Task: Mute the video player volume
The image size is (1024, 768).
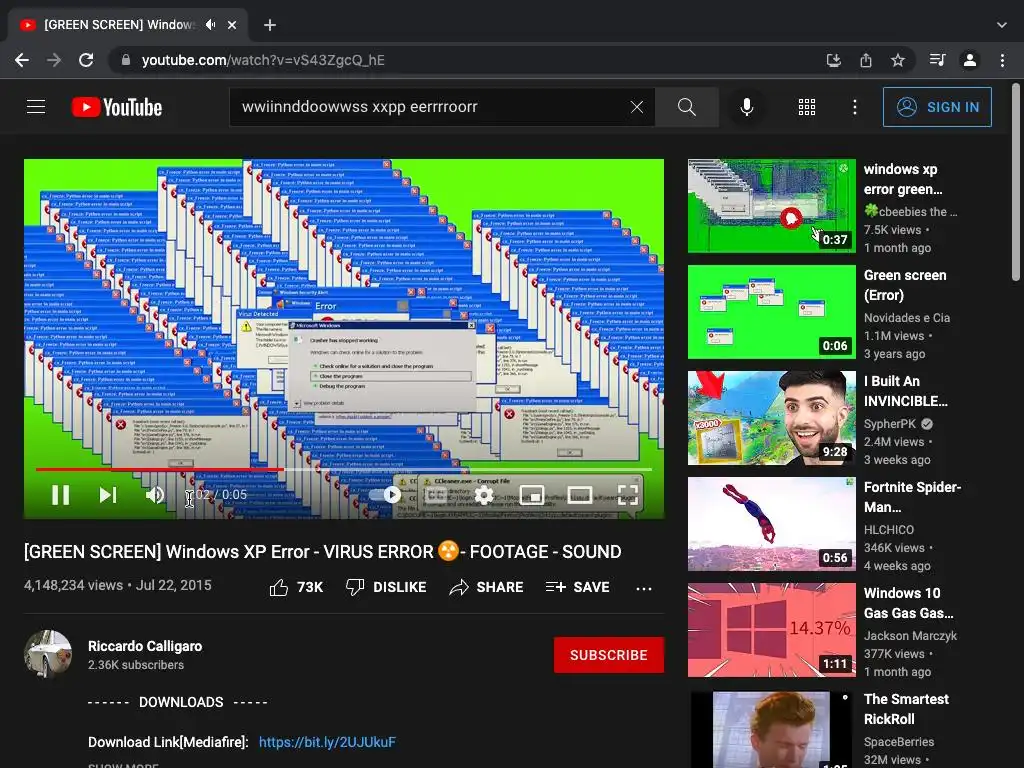Action: coord(155,495)
